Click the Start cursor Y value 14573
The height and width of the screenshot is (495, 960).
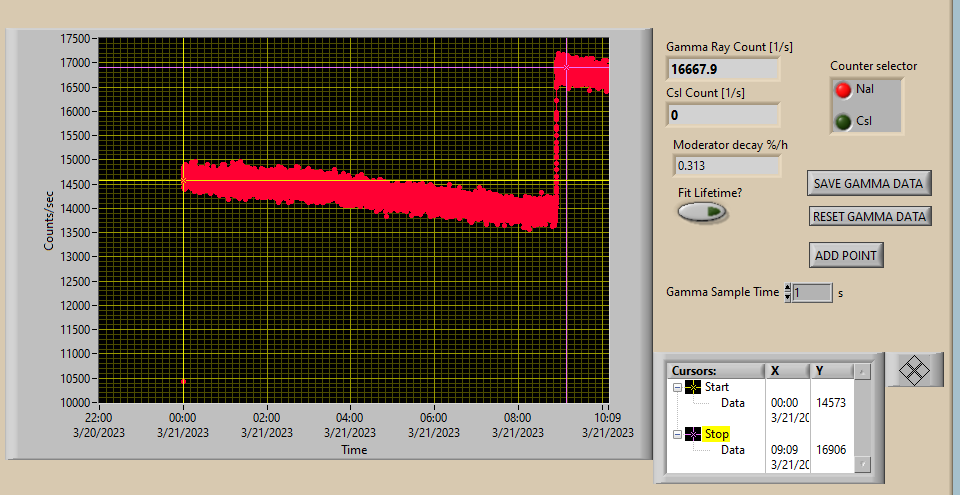[831, 402]
